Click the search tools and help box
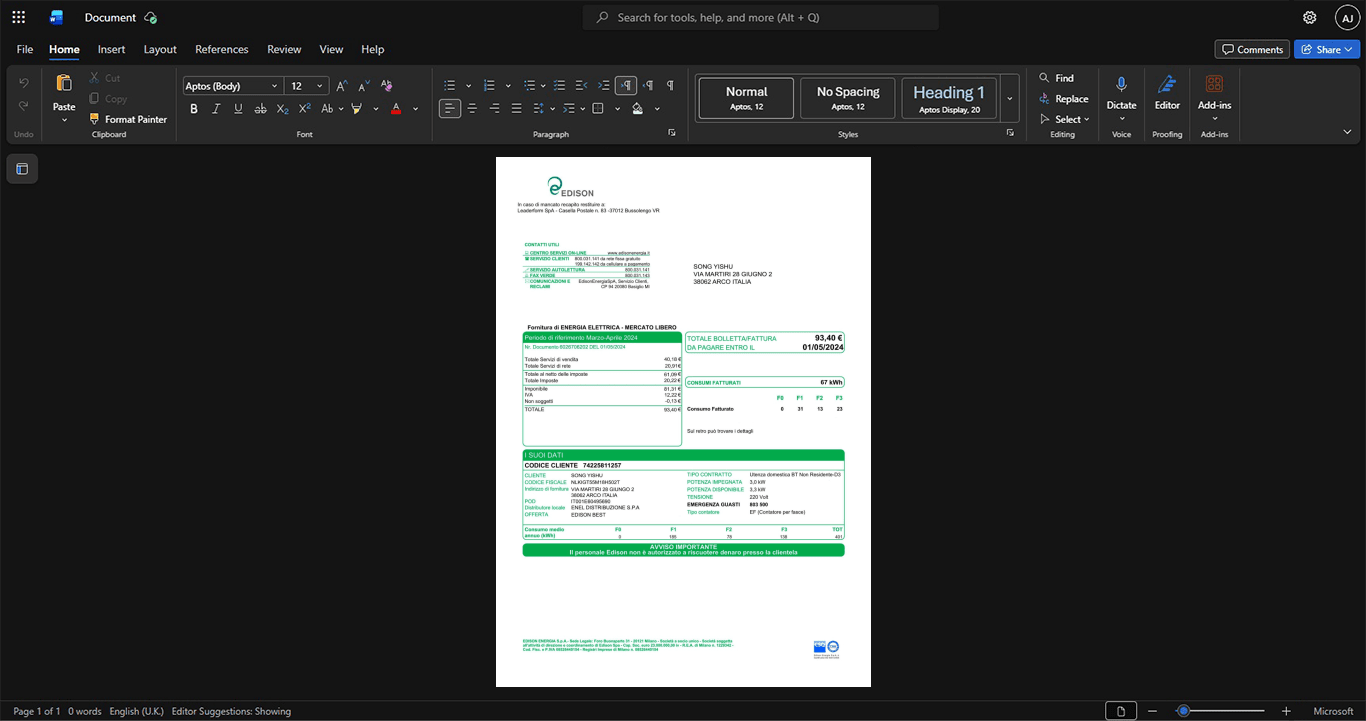 pyautogui.click(x=761, y=17)
